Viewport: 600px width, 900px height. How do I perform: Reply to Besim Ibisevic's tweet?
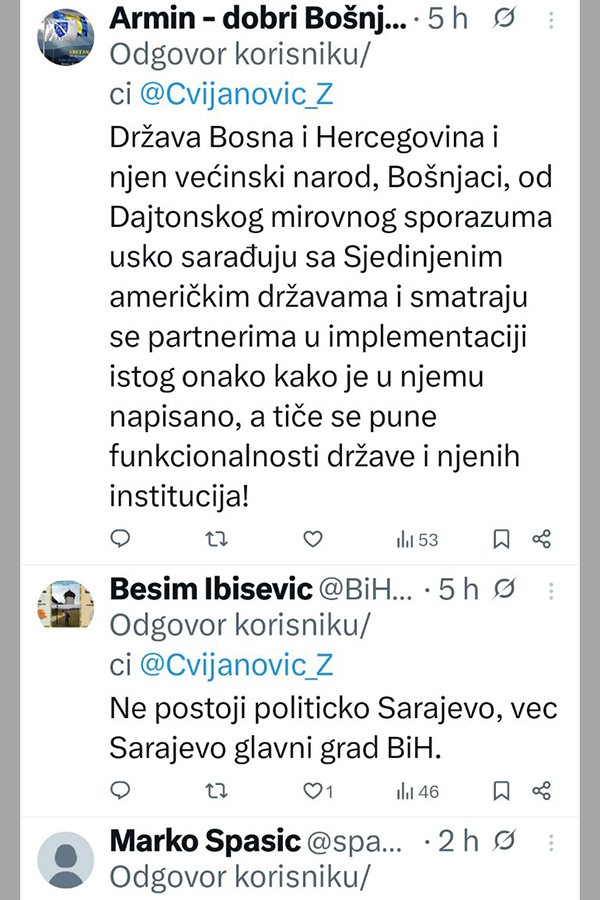(x=120, y=791)
